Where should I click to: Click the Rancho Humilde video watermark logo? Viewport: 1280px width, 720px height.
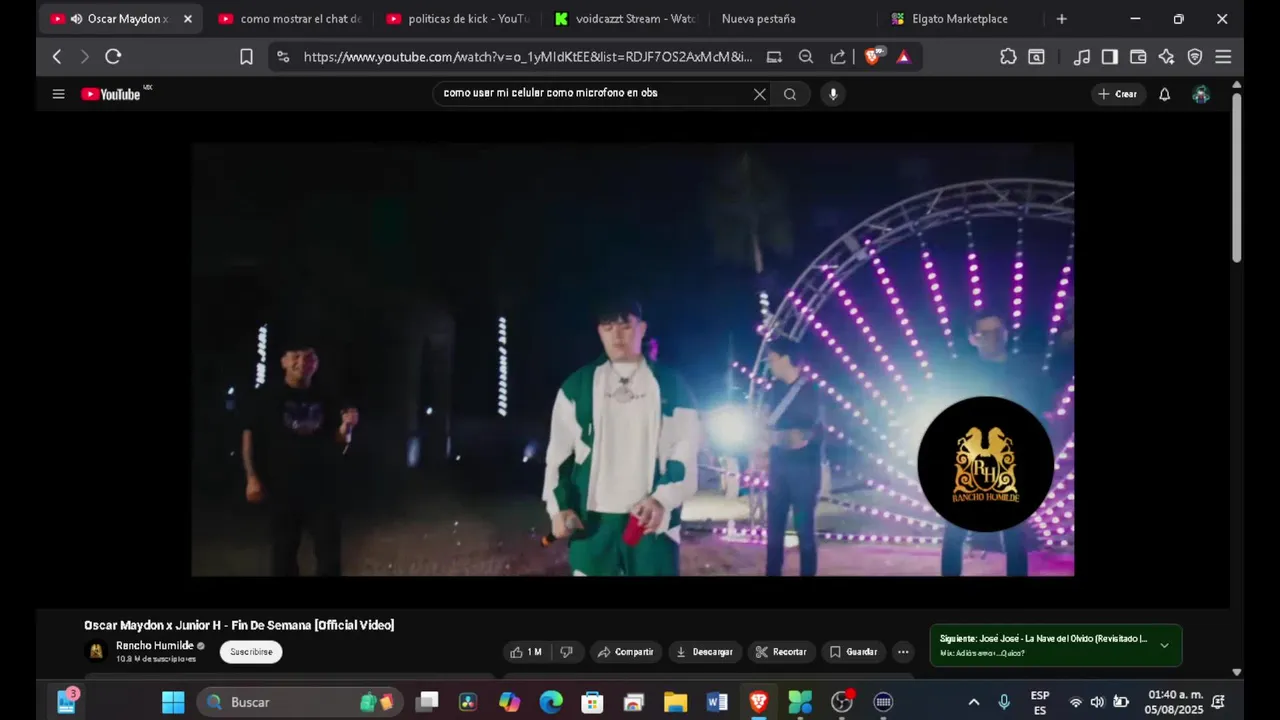985,464
